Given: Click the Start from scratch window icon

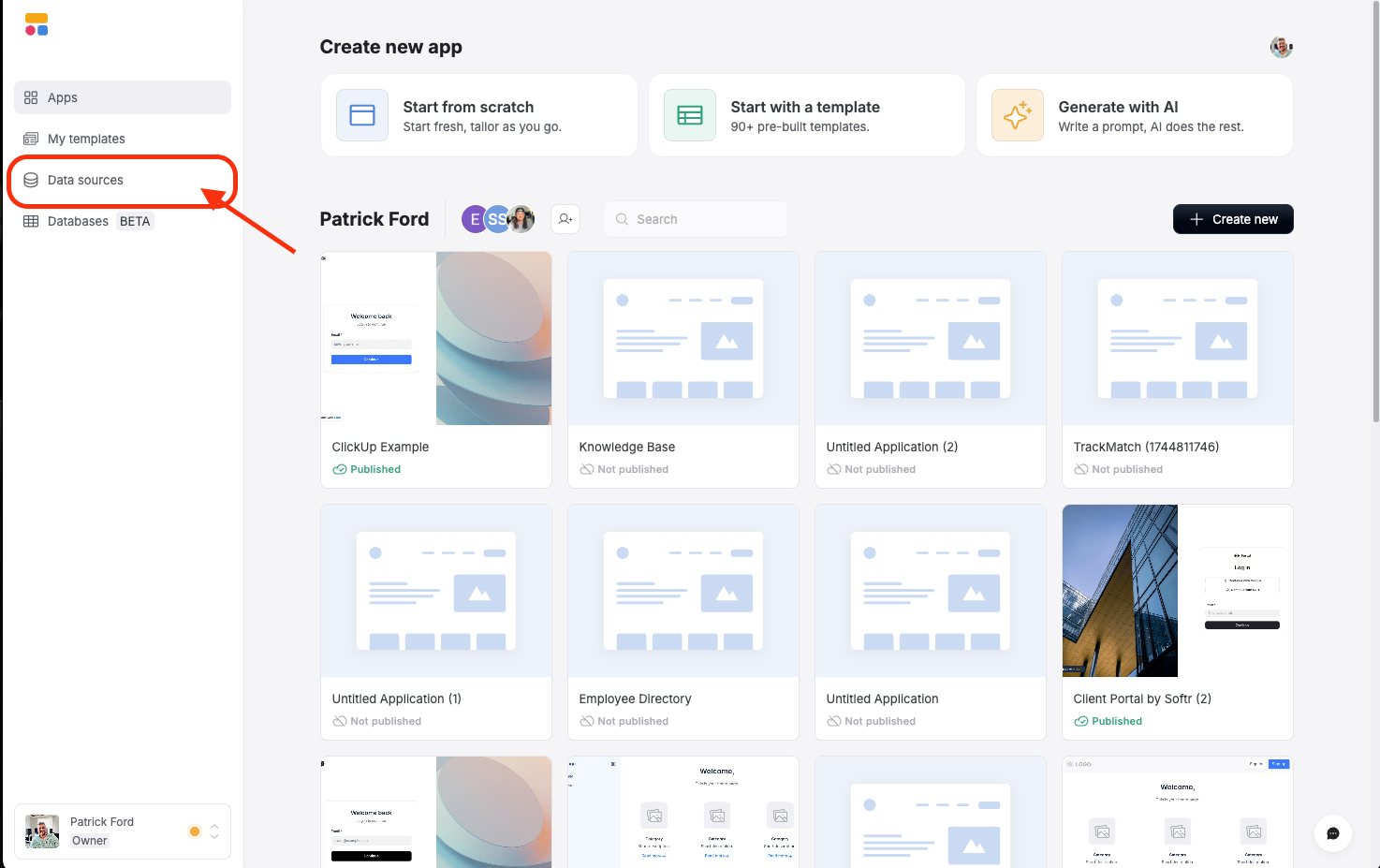Looking at the screenshot, I should coord(362,115).
